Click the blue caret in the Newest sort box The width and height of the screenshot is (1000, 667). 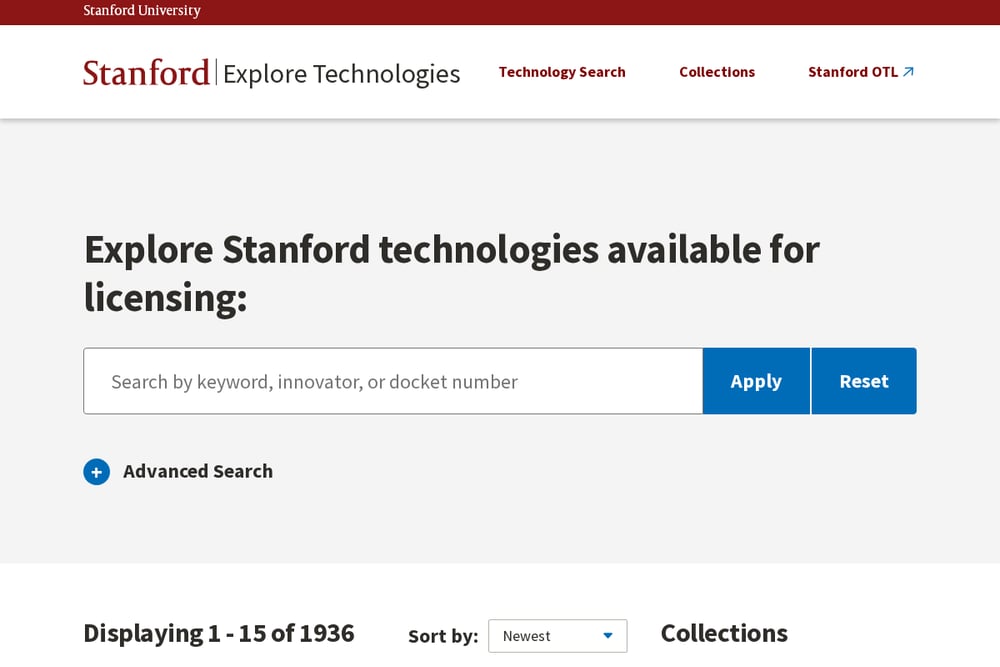pyautogui.click(x=608, y=636)
